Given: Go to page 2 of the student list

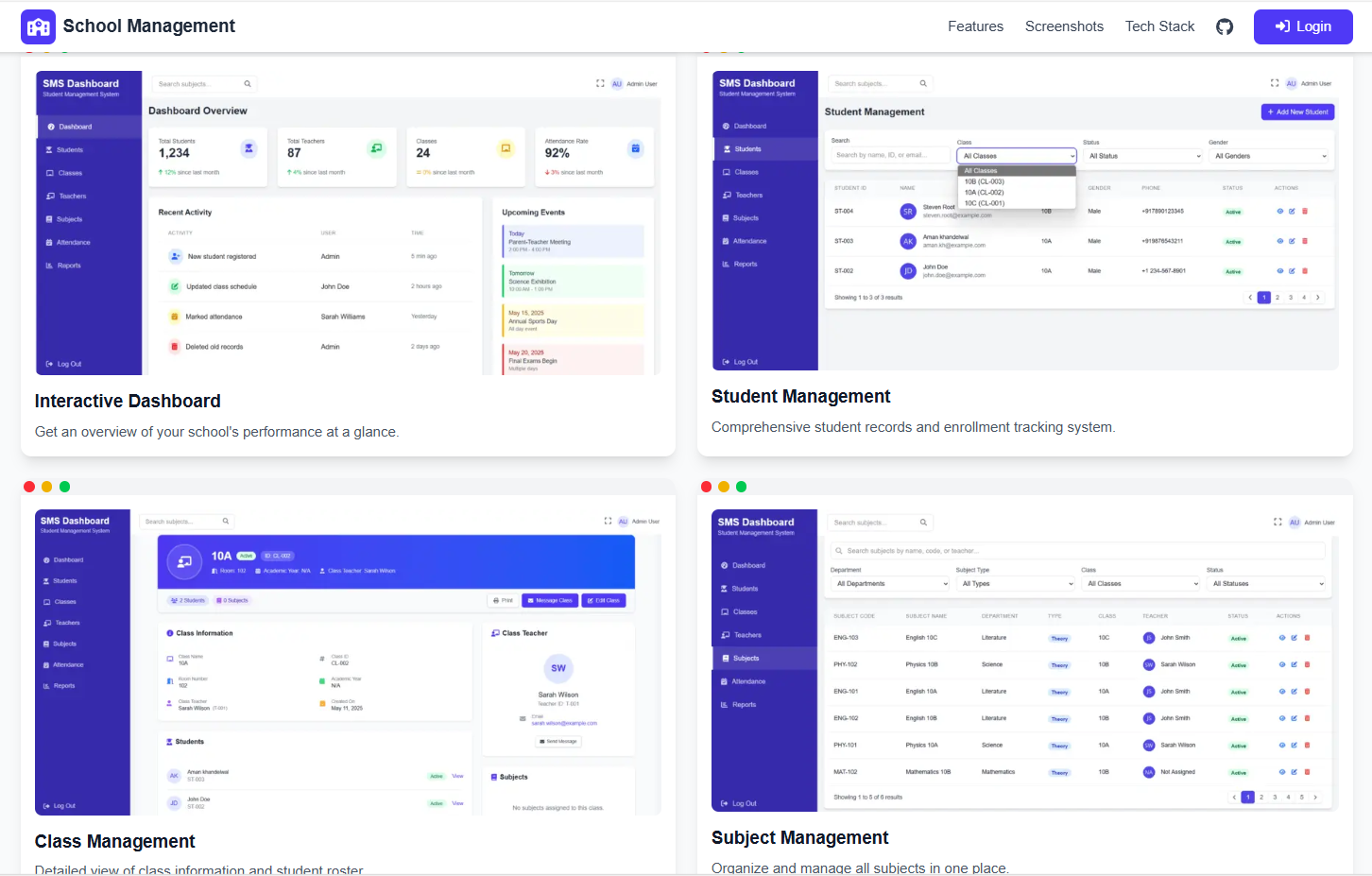Looking at the screenshot, I should click(x=1278, y=297).
